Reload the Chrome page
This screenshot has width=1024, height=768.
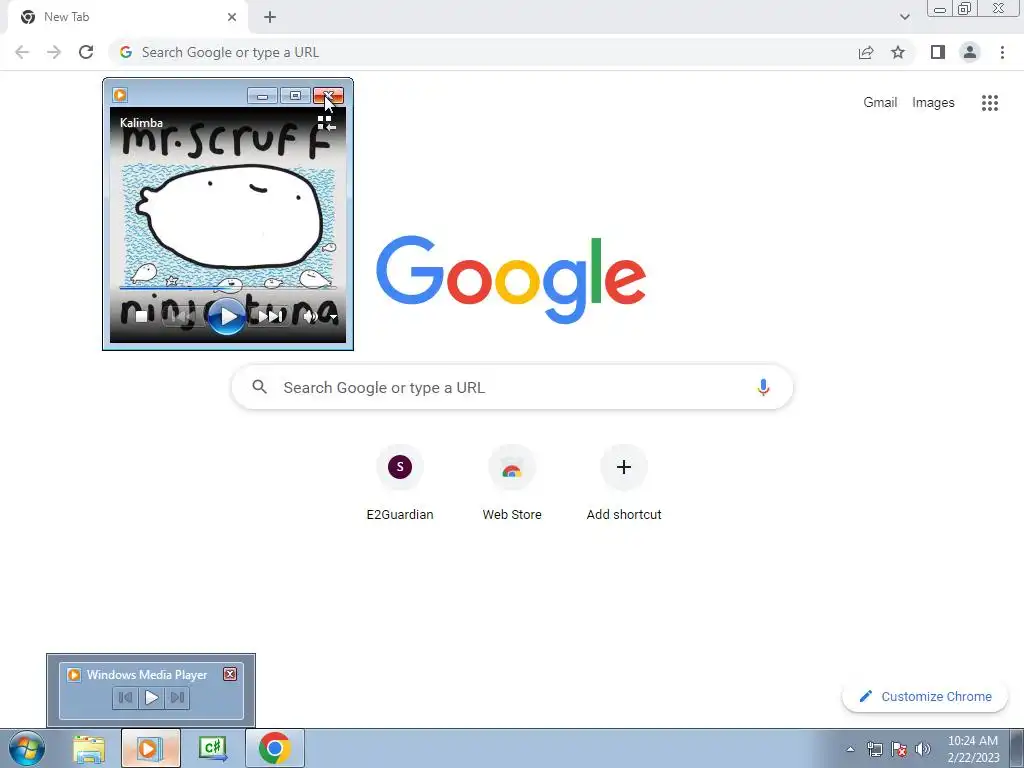(86, 52)
